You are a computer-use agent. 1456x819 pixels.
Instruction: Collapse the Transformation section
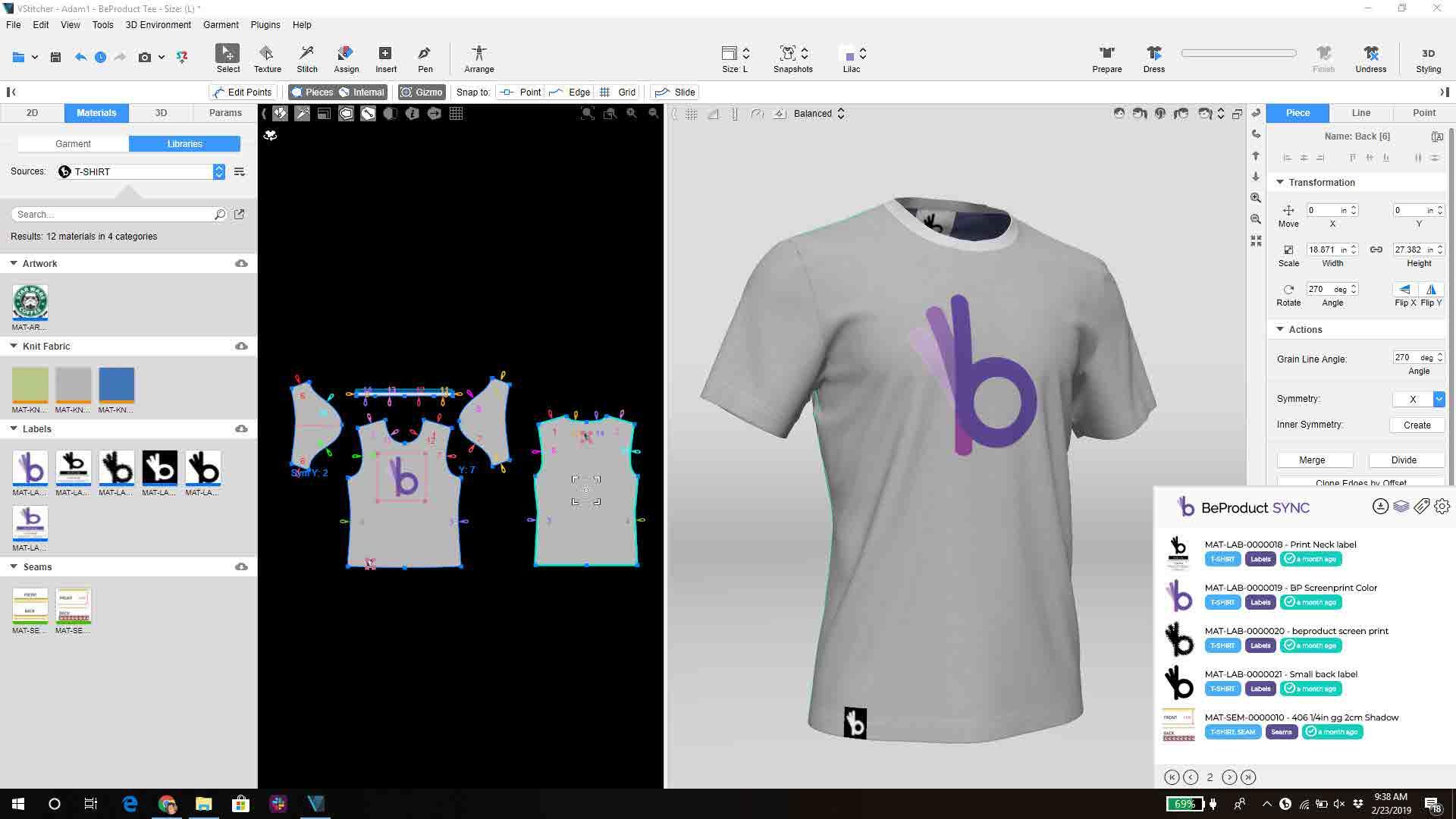1280,182
